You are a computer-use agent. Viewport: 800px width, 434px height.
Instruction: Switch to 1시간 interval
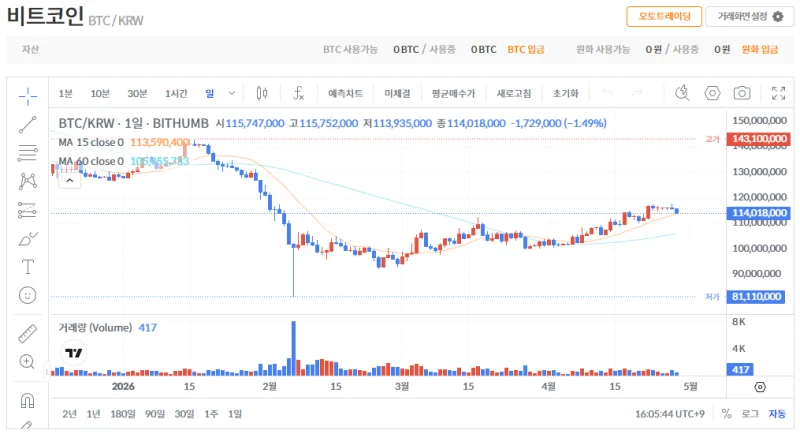(x=176, y=93)
